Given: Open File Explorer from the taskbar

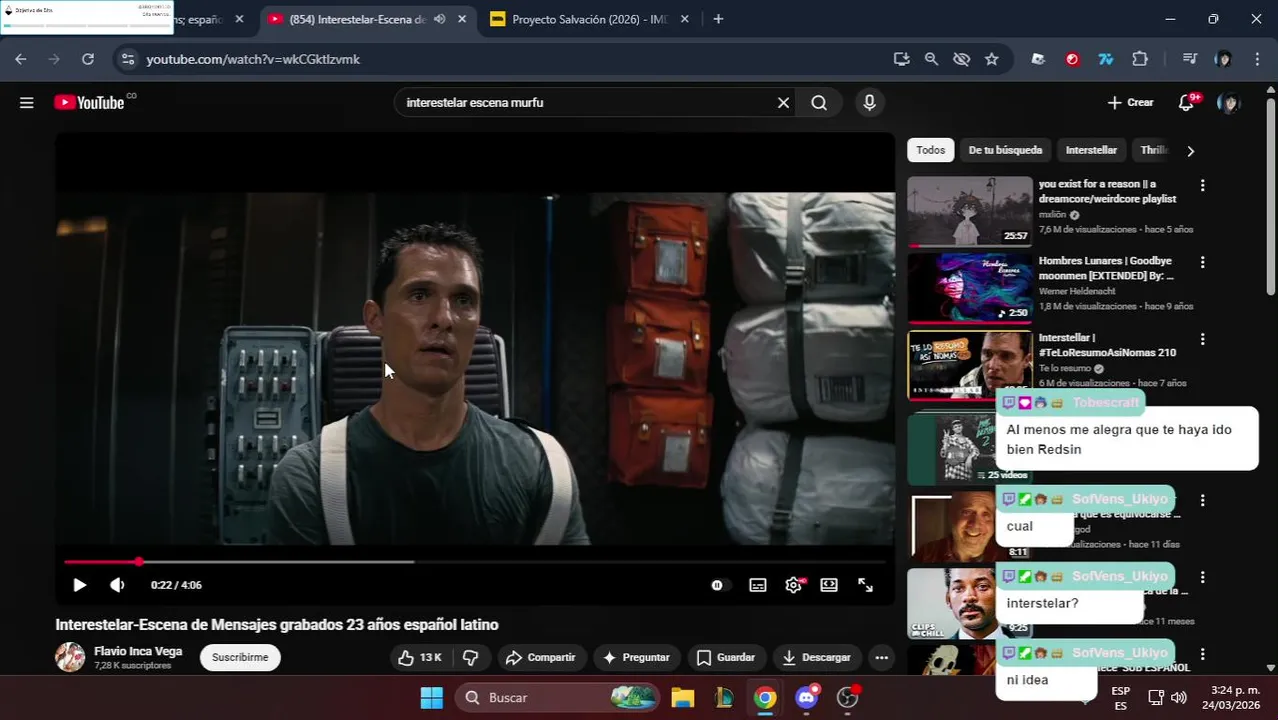Looking at the screenshot, I should pos(683,697).
